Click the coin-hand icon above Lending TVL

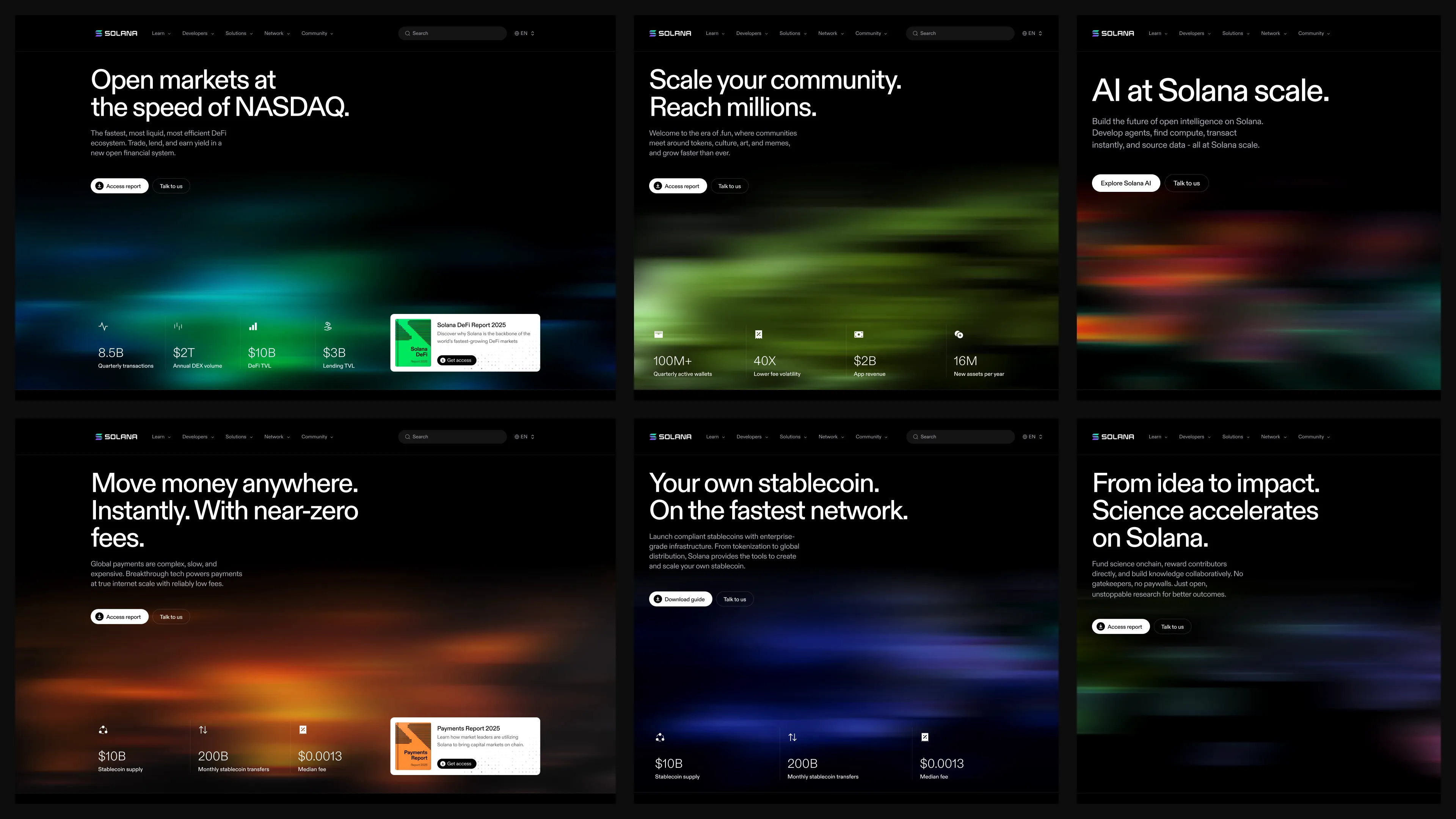(x=328, y=326)
